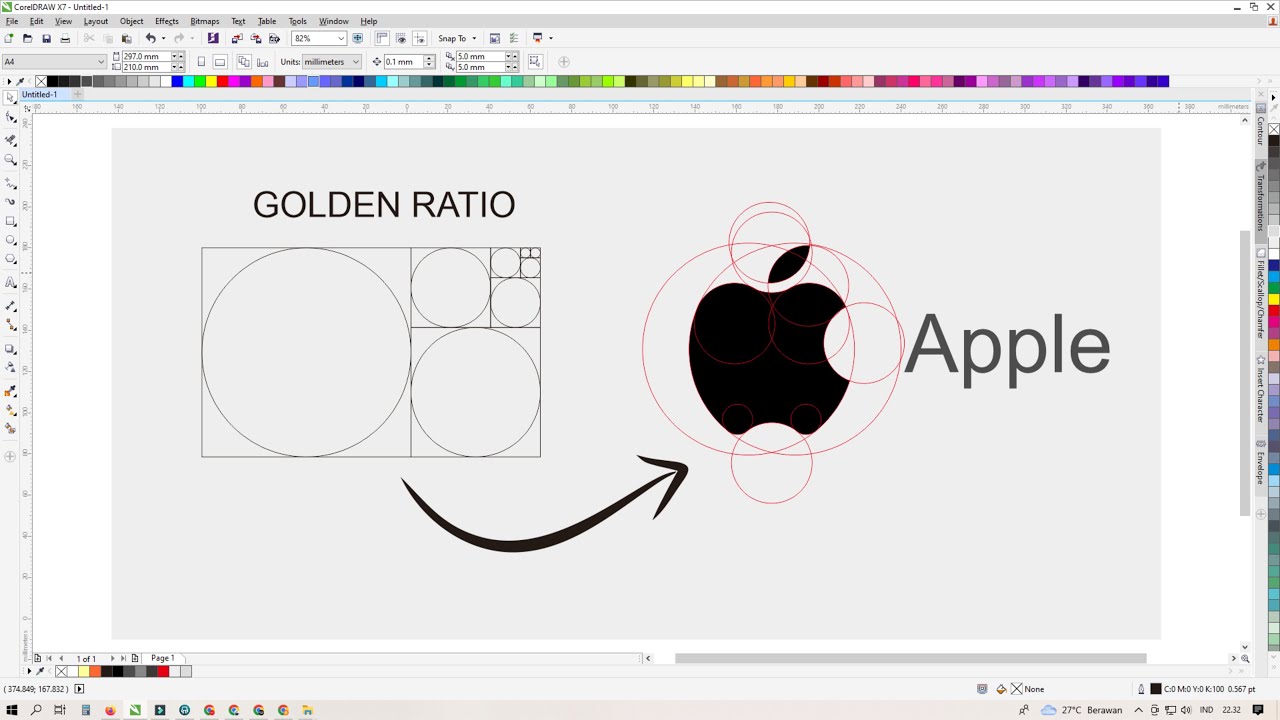Viewport: 1280px width, 720px height.
Task: Open Windows Start menu
Action: [12, 710]
